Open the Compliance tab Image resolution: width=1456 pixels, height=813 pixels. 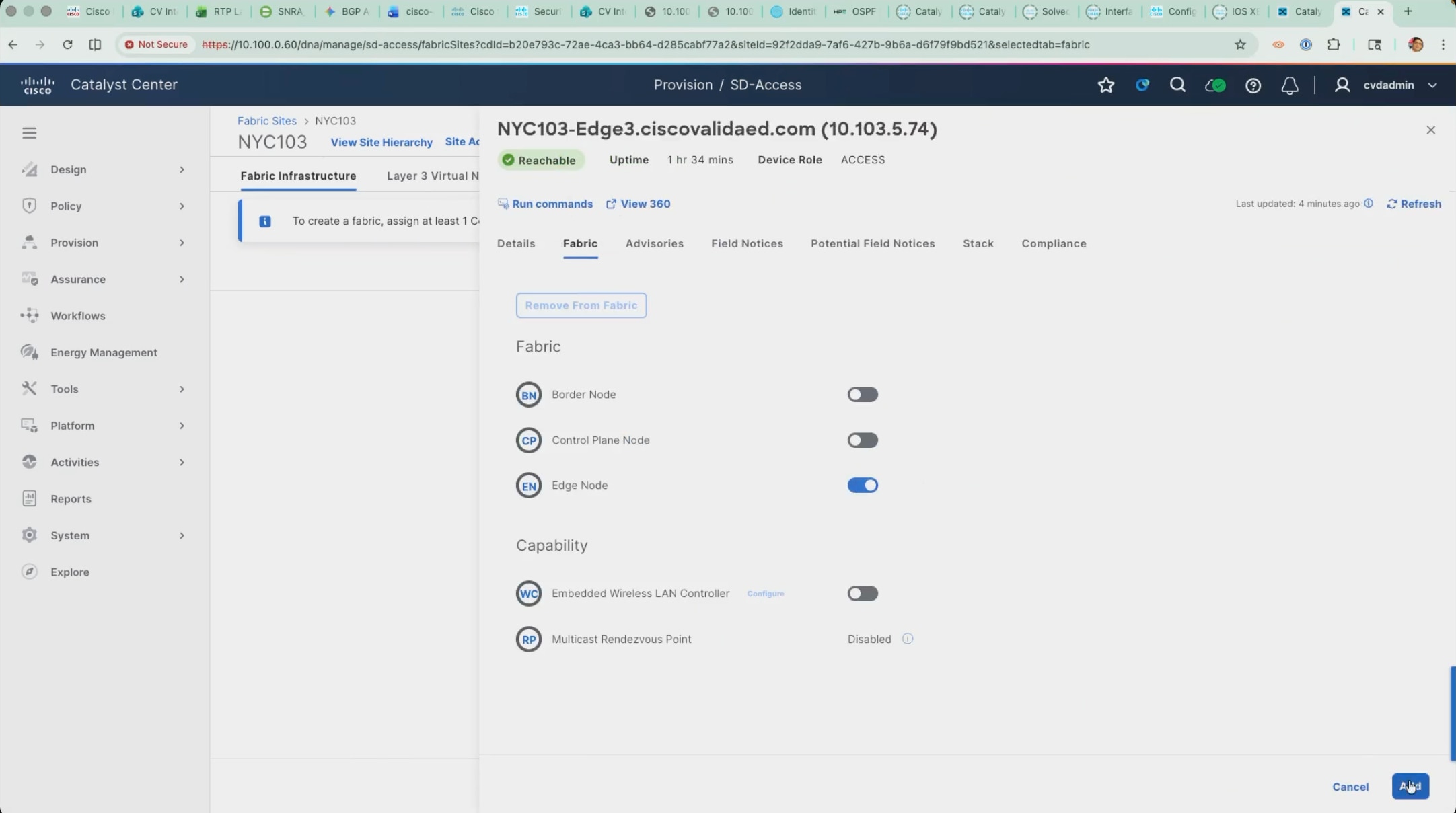(1054, 243)
